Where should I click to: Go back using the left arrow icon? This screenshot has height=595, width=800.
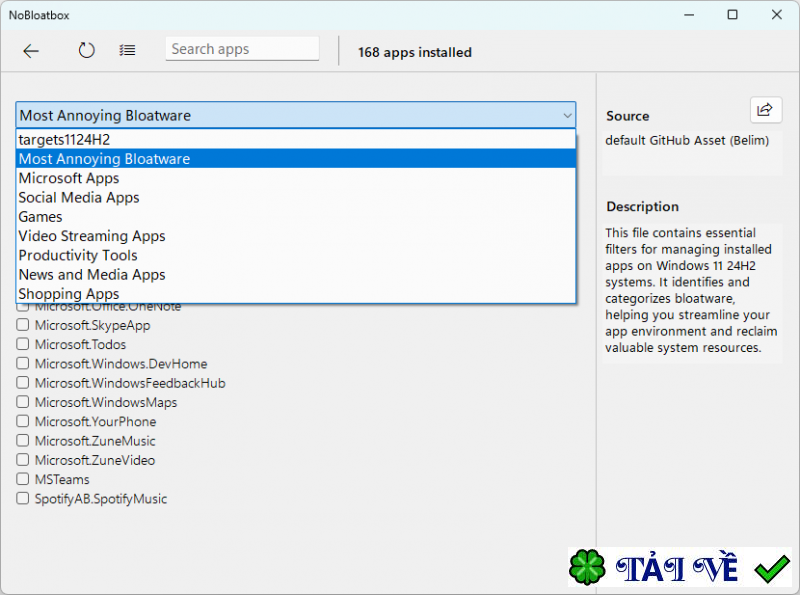click(31, 51)
